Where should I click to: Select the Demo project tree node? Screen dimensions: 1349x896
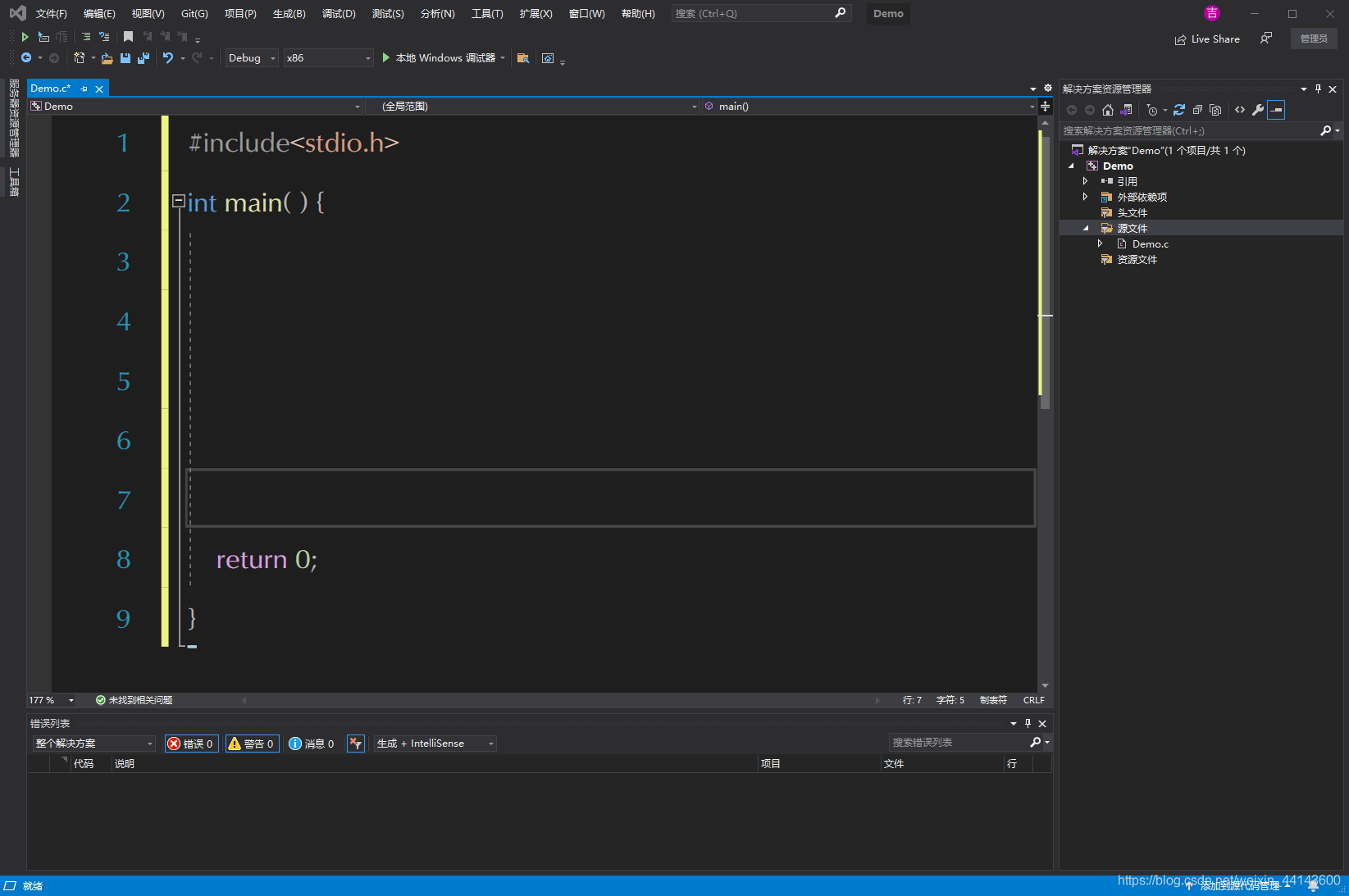point(1118,166)
